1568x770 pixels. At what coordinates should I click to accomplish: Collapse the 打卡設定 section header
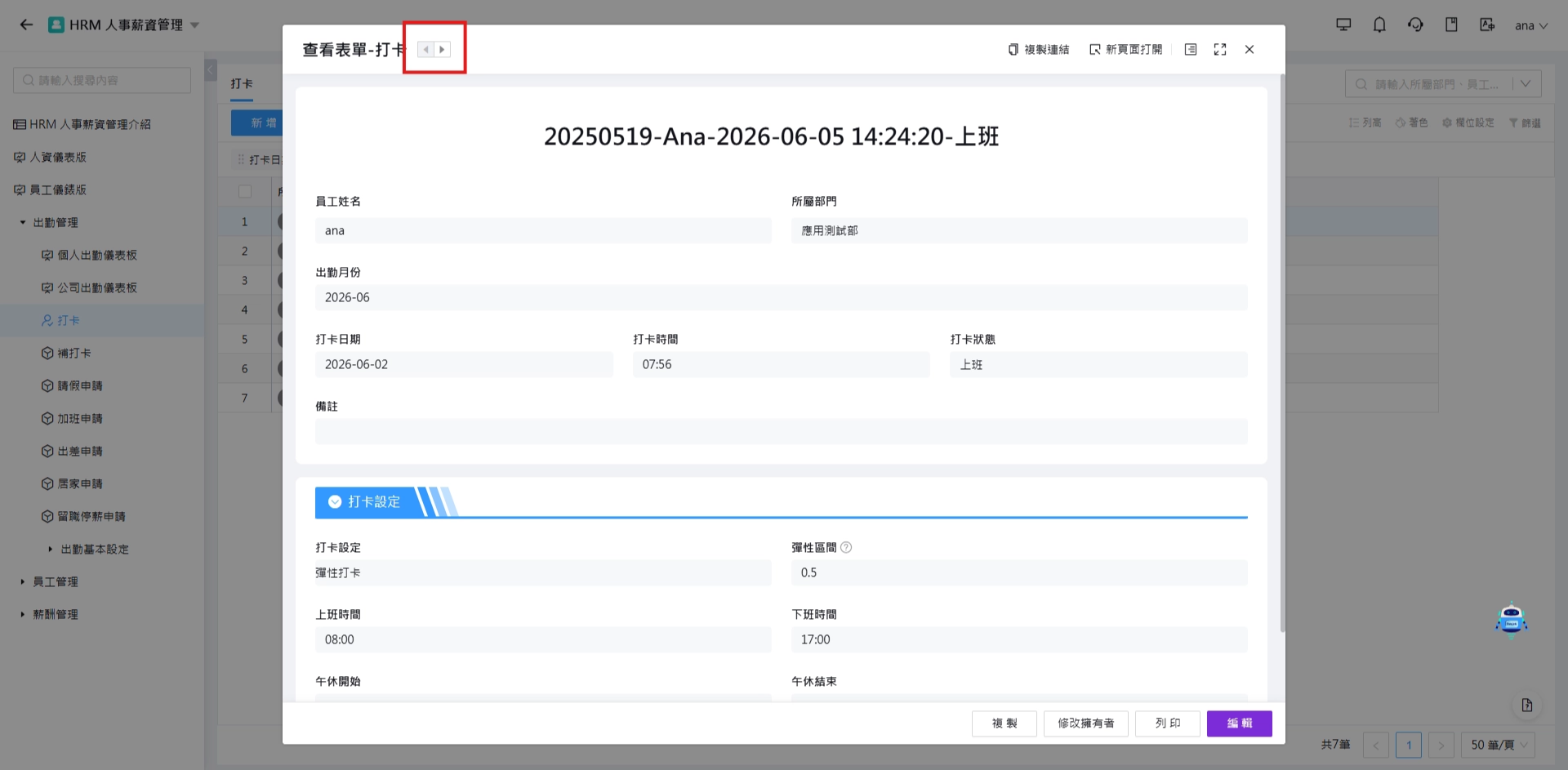[335, 501]
